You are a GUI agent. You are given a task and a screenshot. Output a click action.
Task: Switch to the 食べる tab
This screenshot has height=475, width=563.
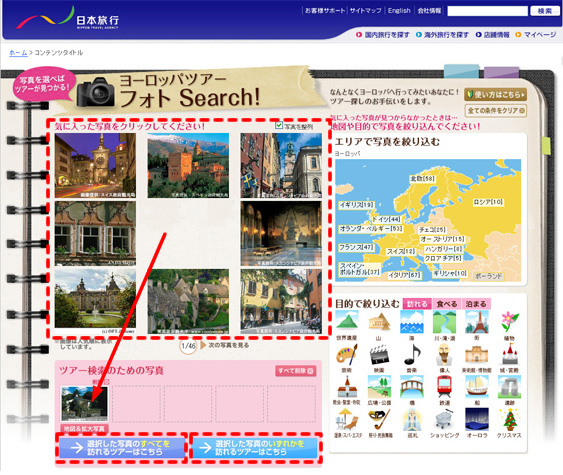point(447,304)
